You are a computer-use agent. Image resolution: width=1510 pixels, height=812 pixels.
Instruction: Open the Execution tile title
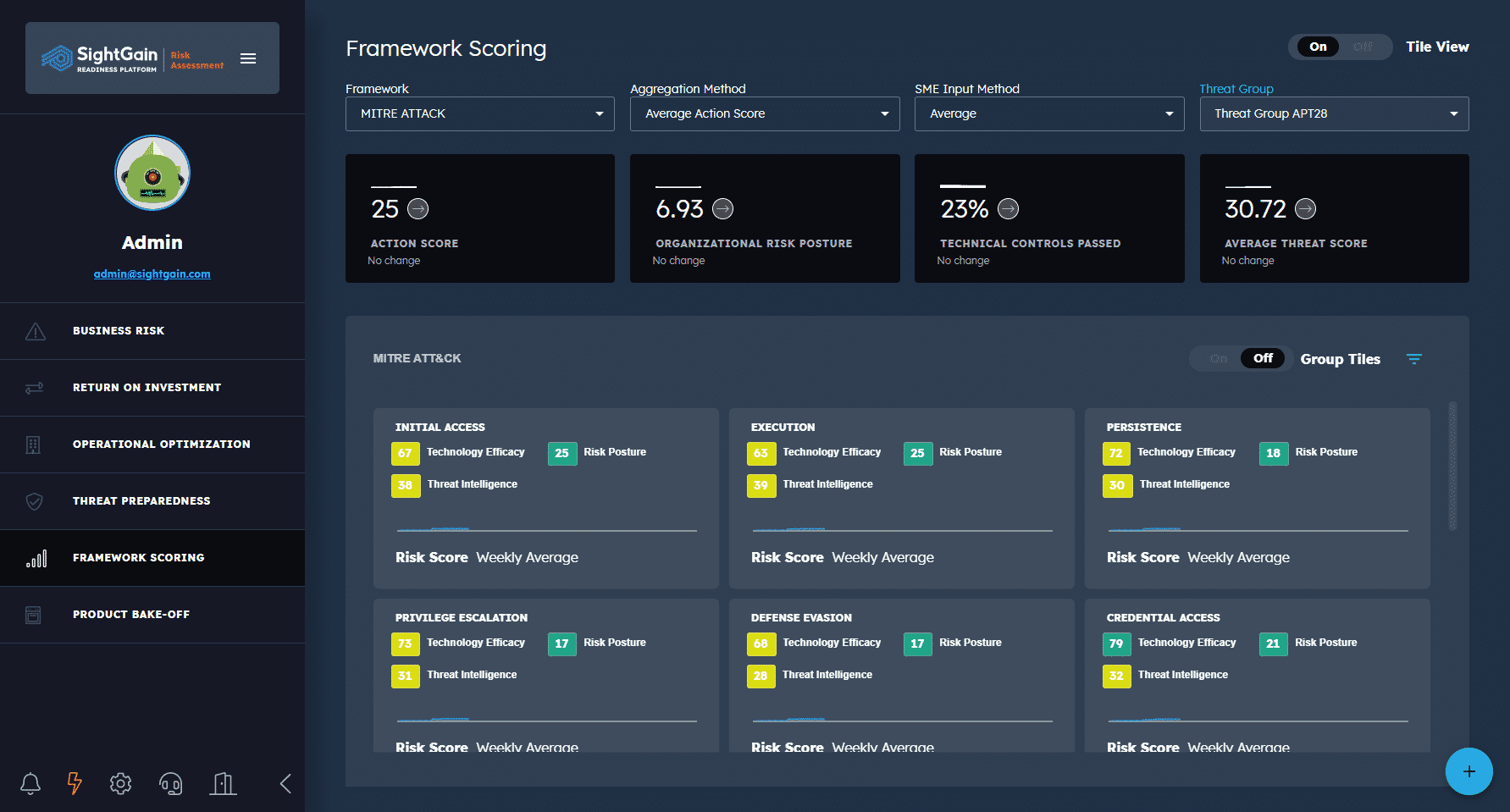(x=783, y=428)
